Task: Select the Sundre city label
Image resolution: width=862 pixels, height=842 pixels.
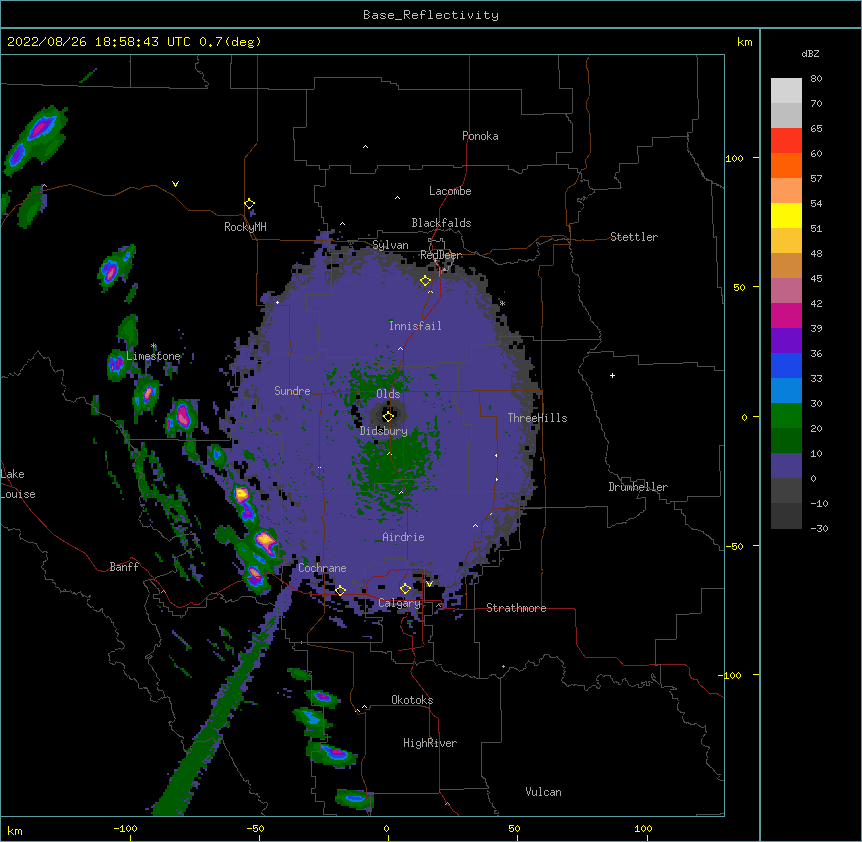Action: click(292, 391)
